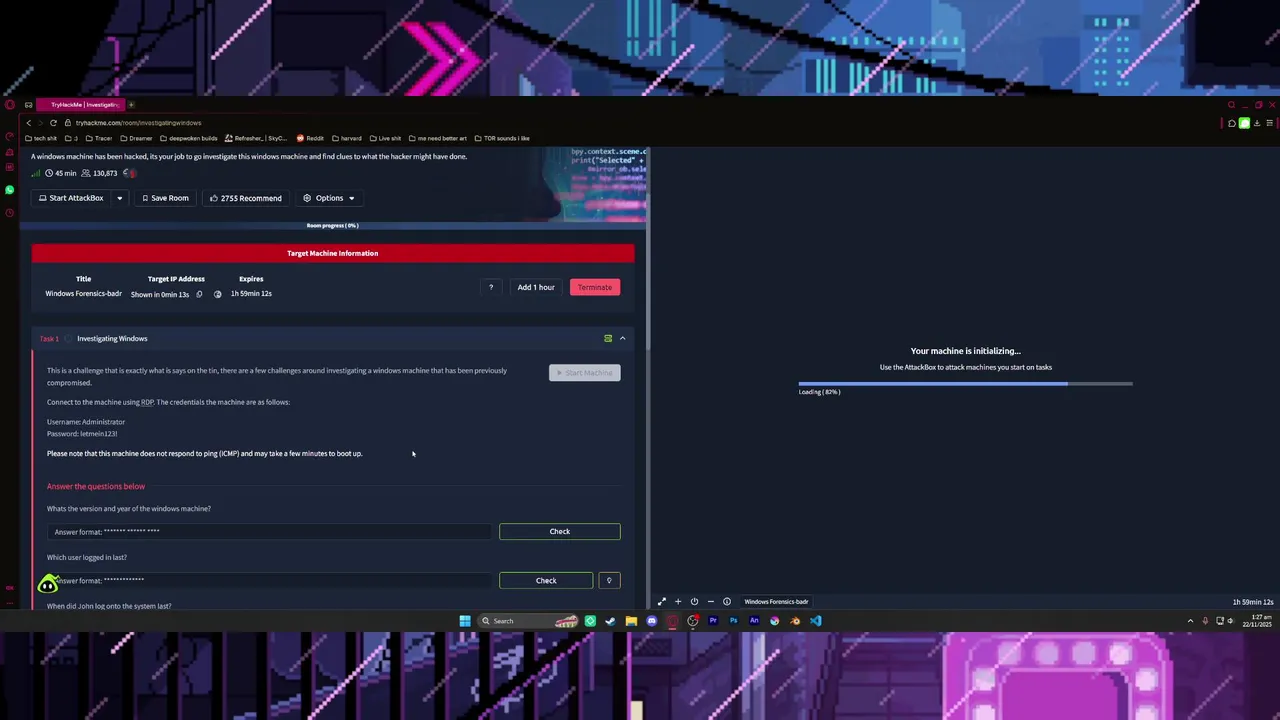The image size is (1280, 720).
Task: Toggle fullscreen for the machine view
Action: tap(661, 602)
